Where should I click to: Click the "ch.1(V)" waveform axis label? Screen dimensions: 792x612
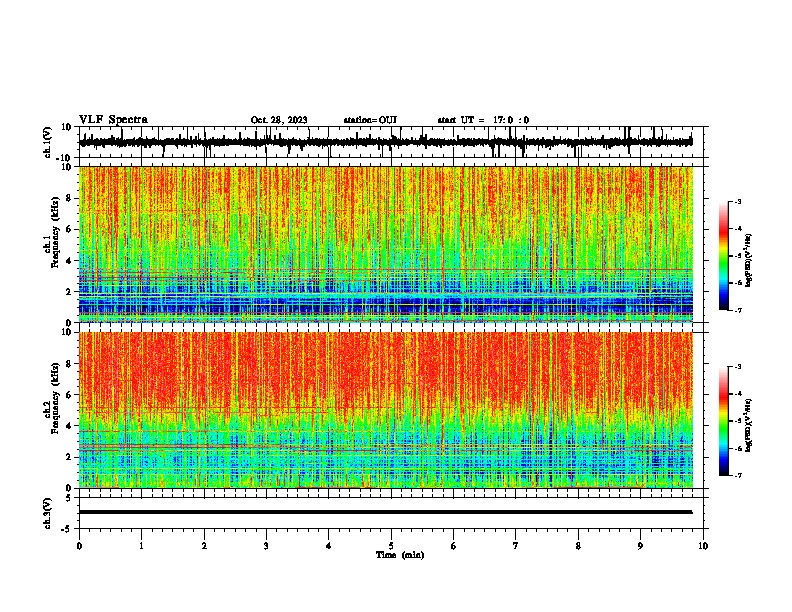tap(48, 142)
